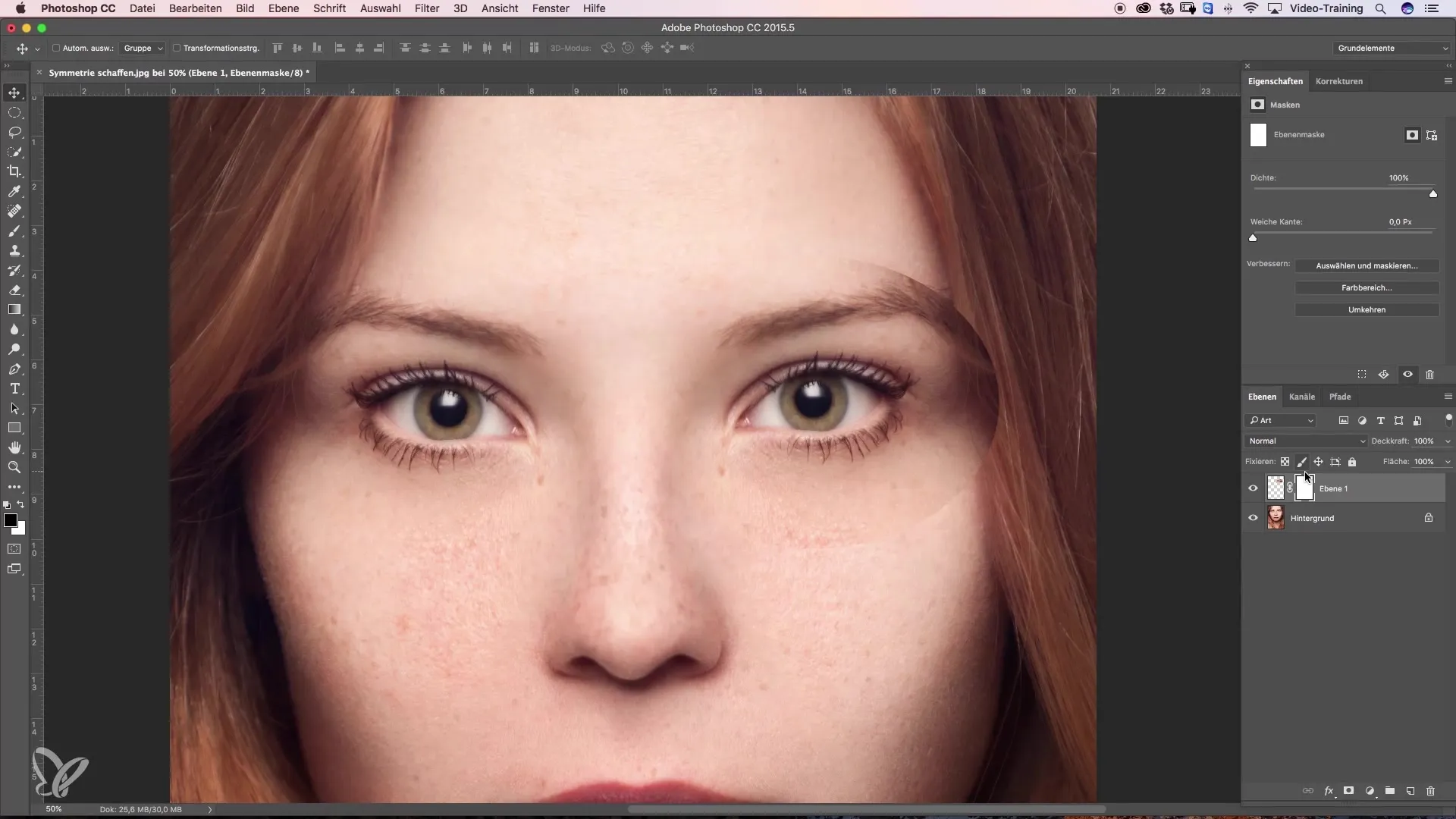The height and width of the screenshot is (819, 1456).
Task: Open the Auswahl menu
Action: (380, 8)
